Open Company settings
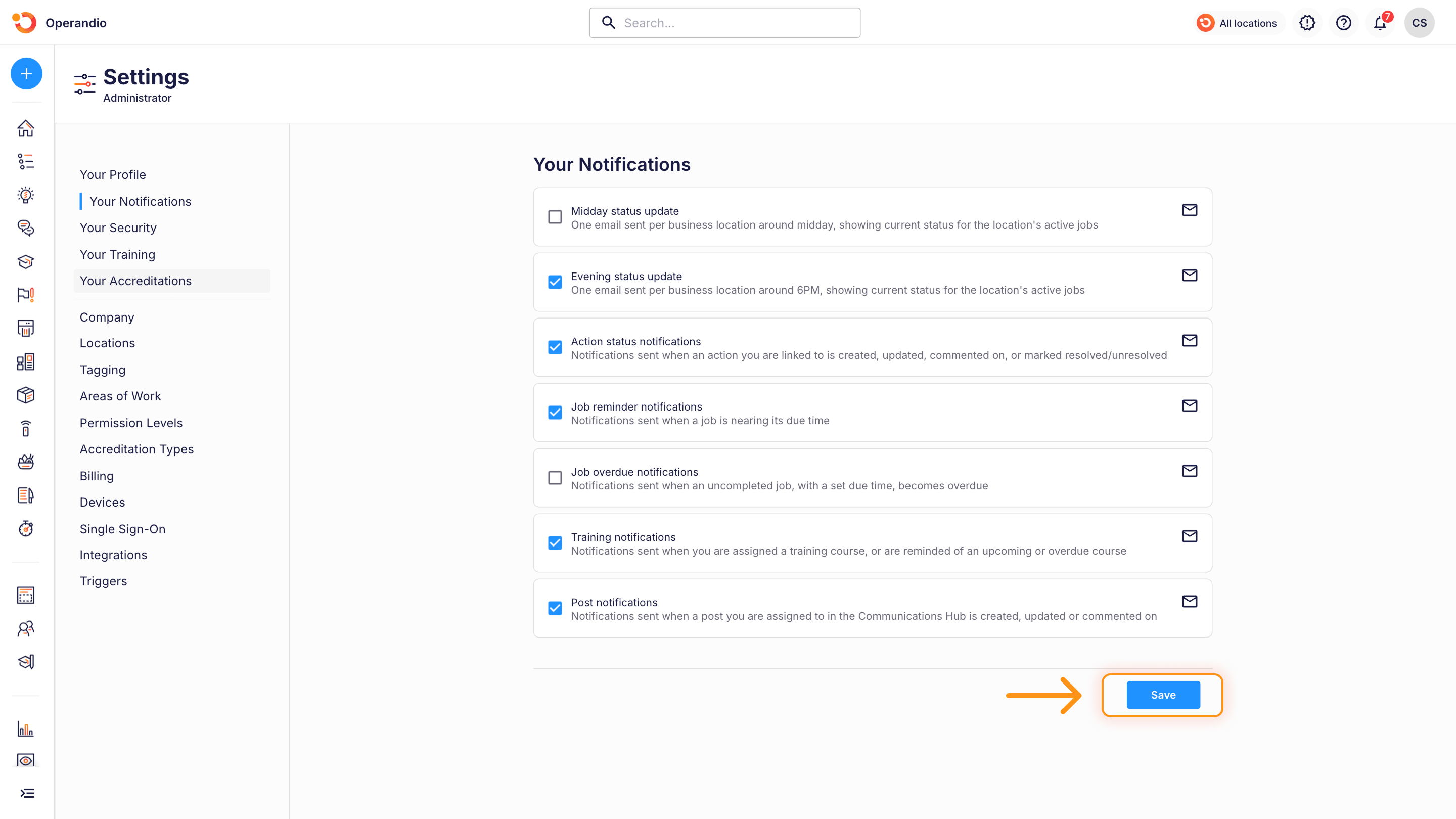Screen dimensions: 1456x819 point(107,317)
